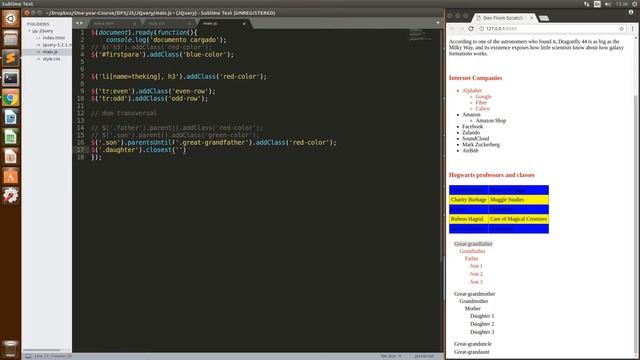Image resolution: width=640 pixels, height=360 pixels.
Task: Open style.css in the sidebar
Action: click(x=51, y=59)
